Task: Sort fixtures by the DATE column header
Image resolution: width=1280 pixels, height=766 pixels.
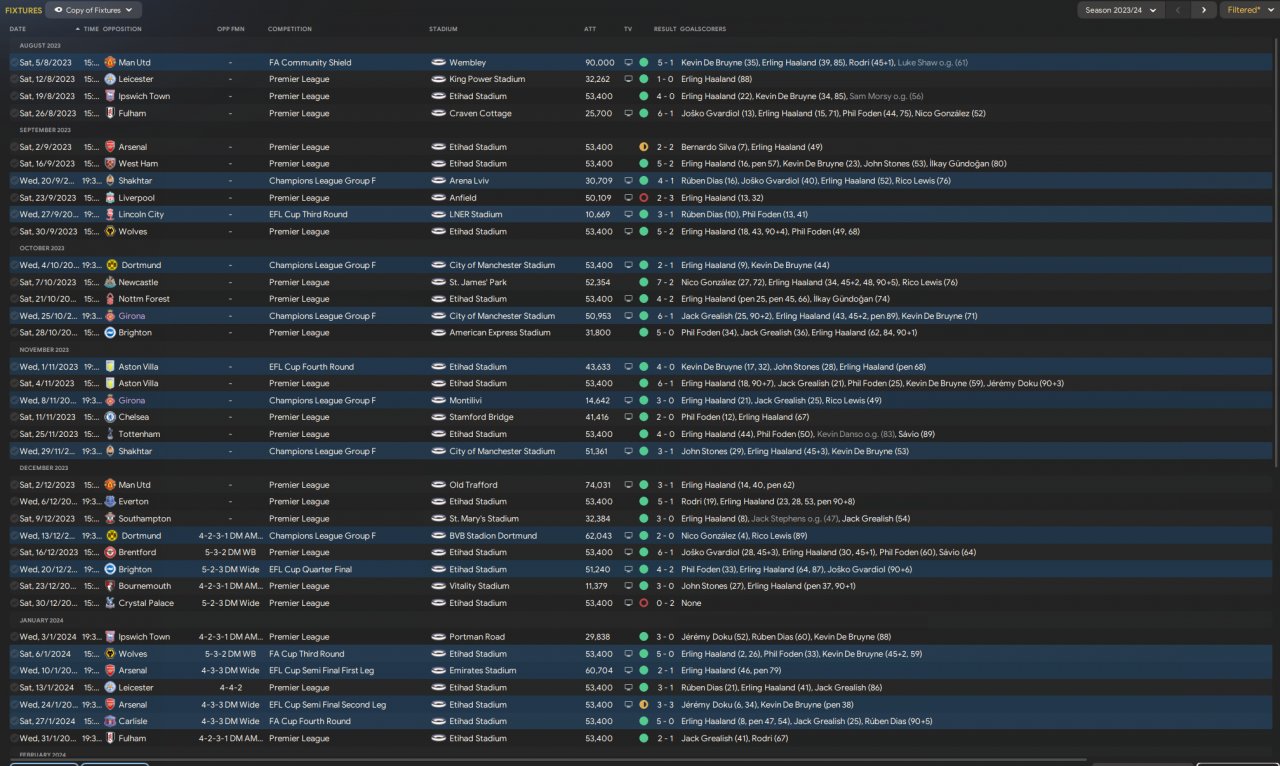Action: 18,29
